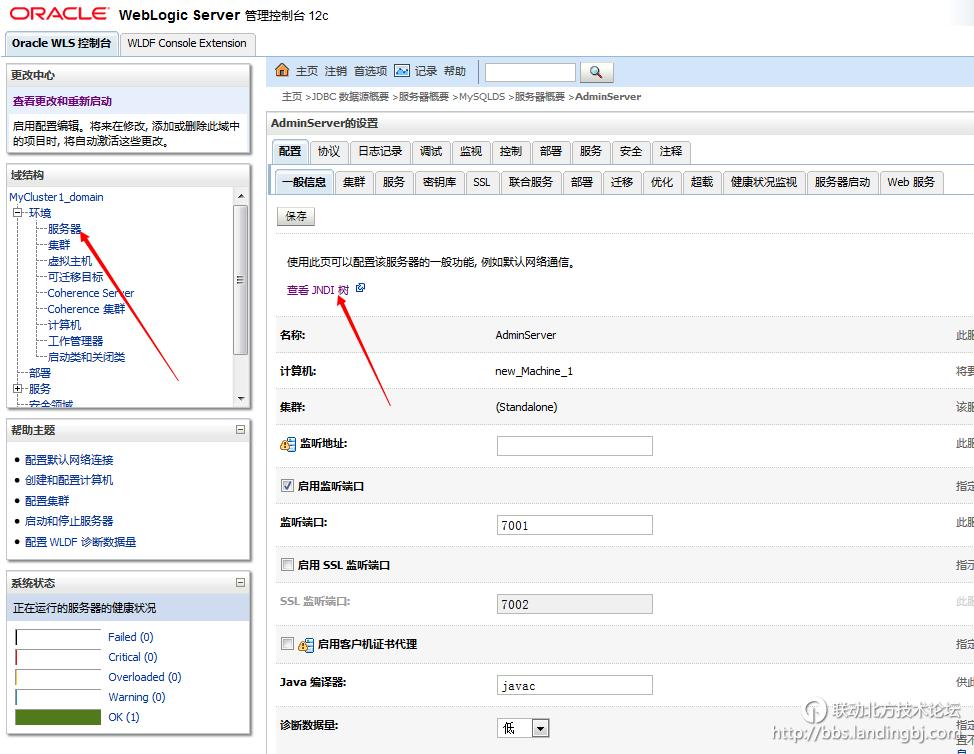This screenshot has width=974, height=754.
Task: Uncheck the 启用监听端口 checkbox
Action: point(288,485)
